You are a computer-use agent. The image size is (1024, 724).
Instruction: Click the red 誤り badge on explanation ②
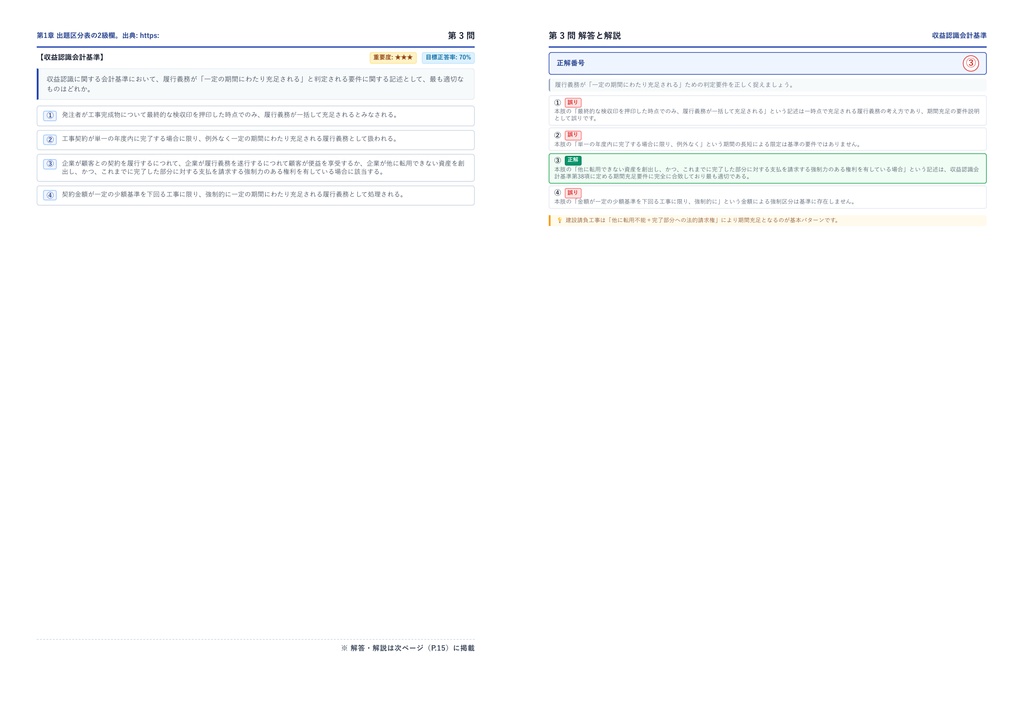tap(573, 135)
